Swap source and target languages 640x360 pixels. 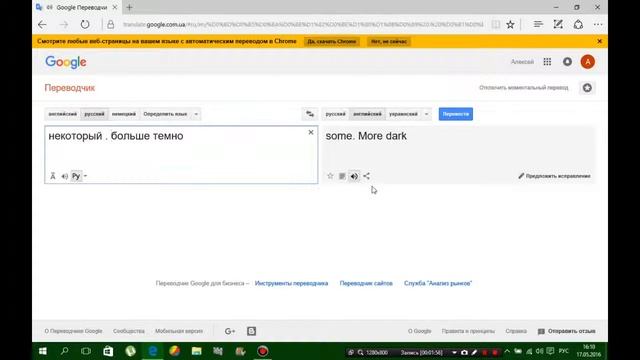[x=310, y=114]
